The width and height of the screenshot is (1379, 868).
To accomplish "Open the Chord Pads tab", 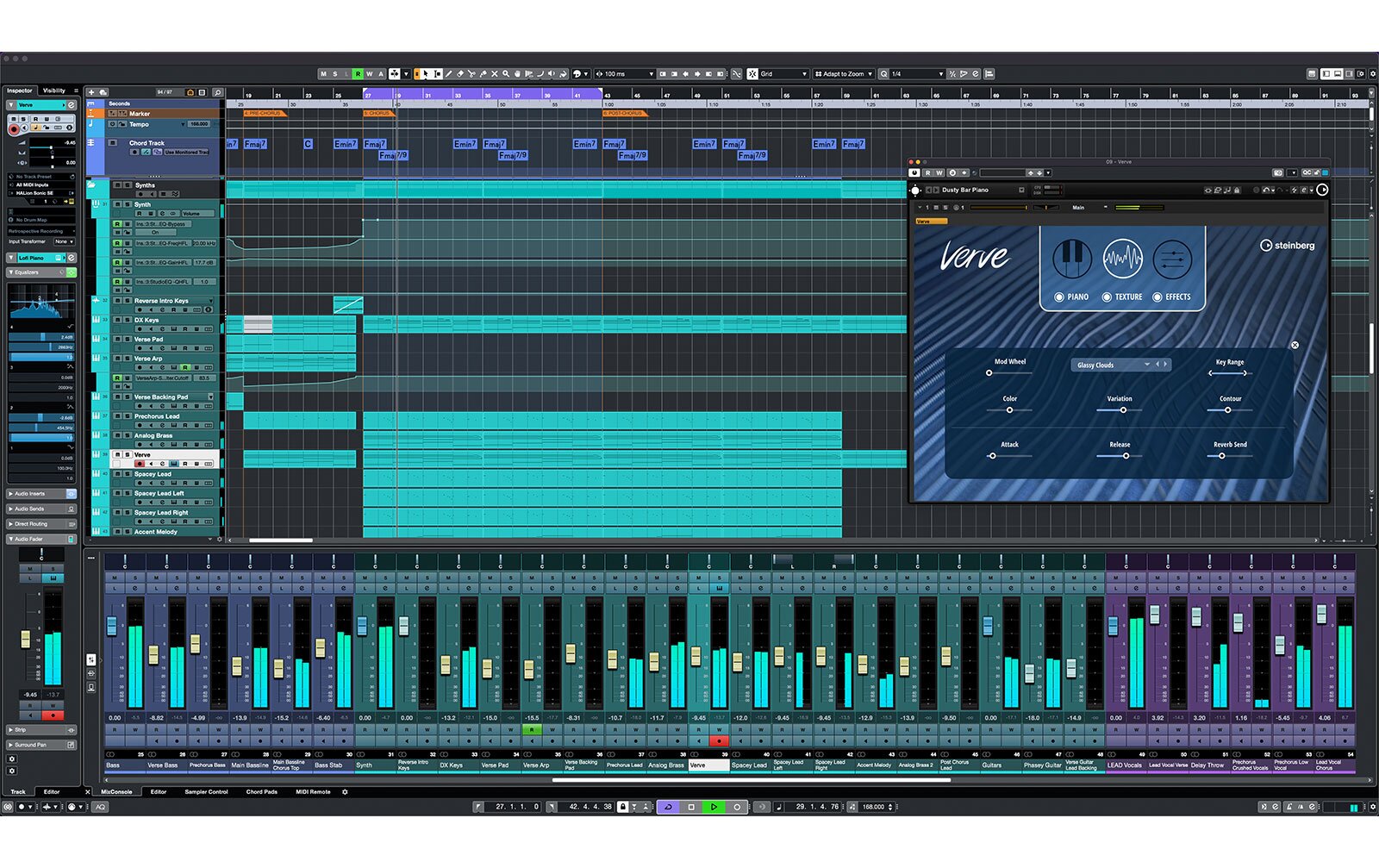I will click(x=261, y=791).
